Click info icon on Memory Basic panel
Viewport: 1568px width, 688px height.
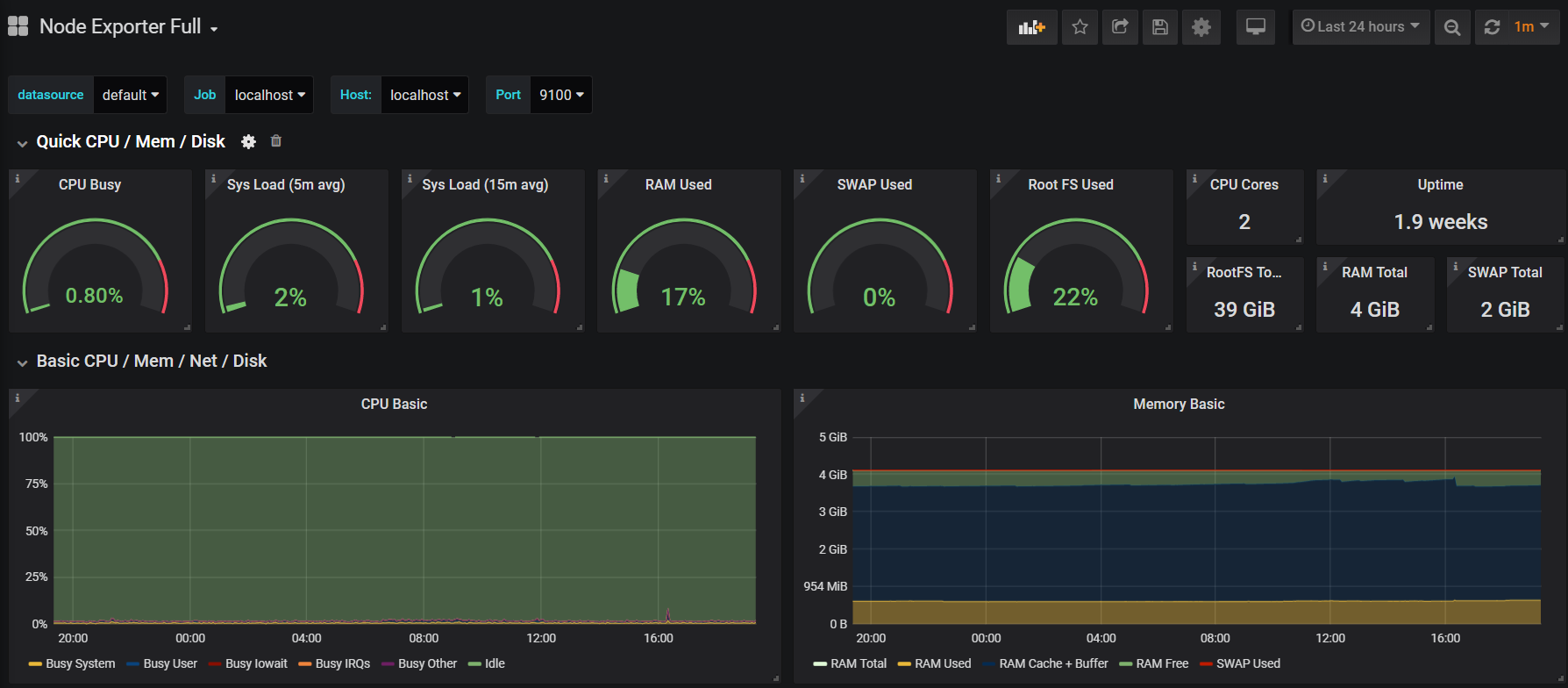click(802, 398)
